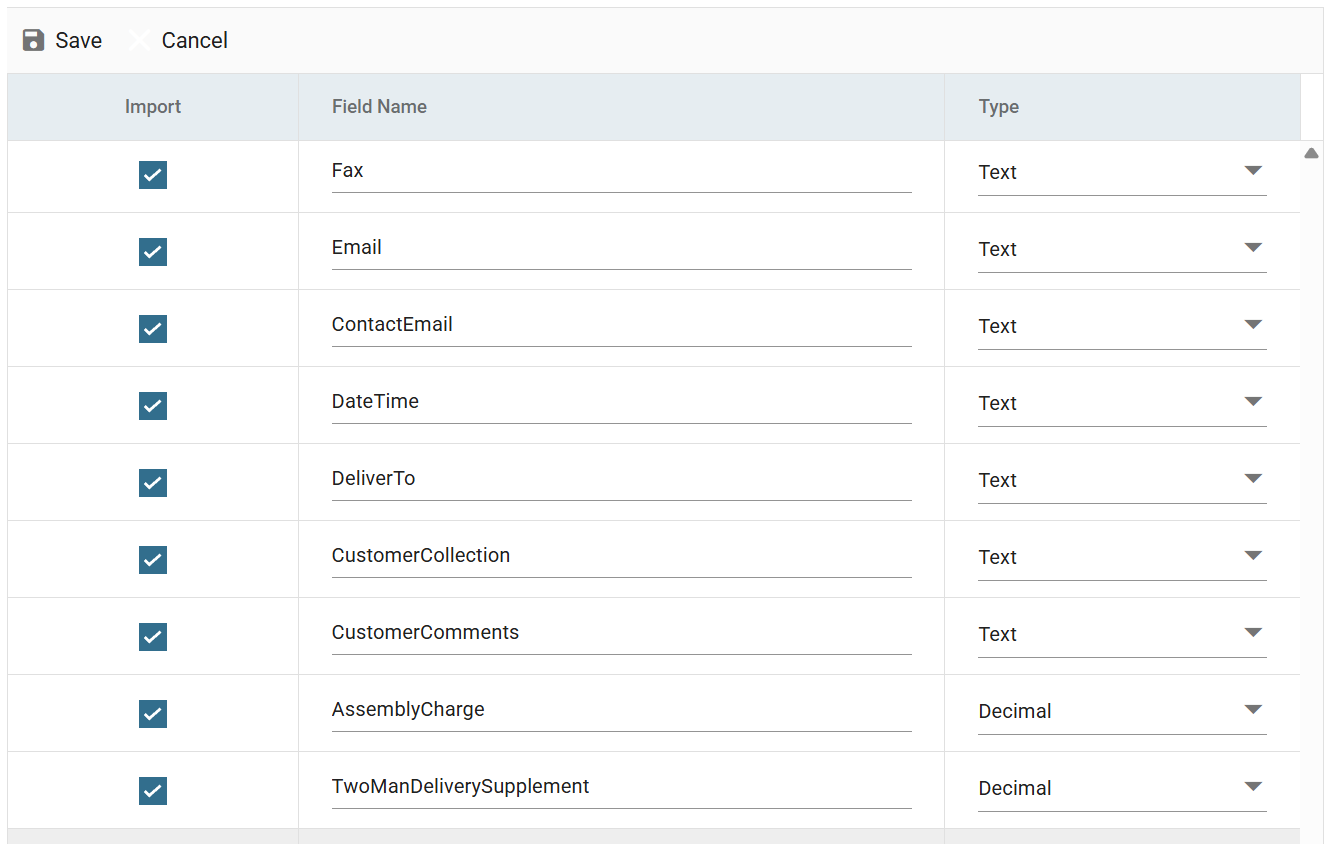
Task: Edit the Email field name input
Action: click(x=621, y=248)
